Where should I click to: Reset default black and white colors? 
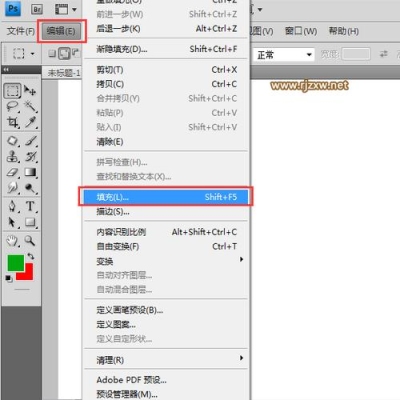9,279
